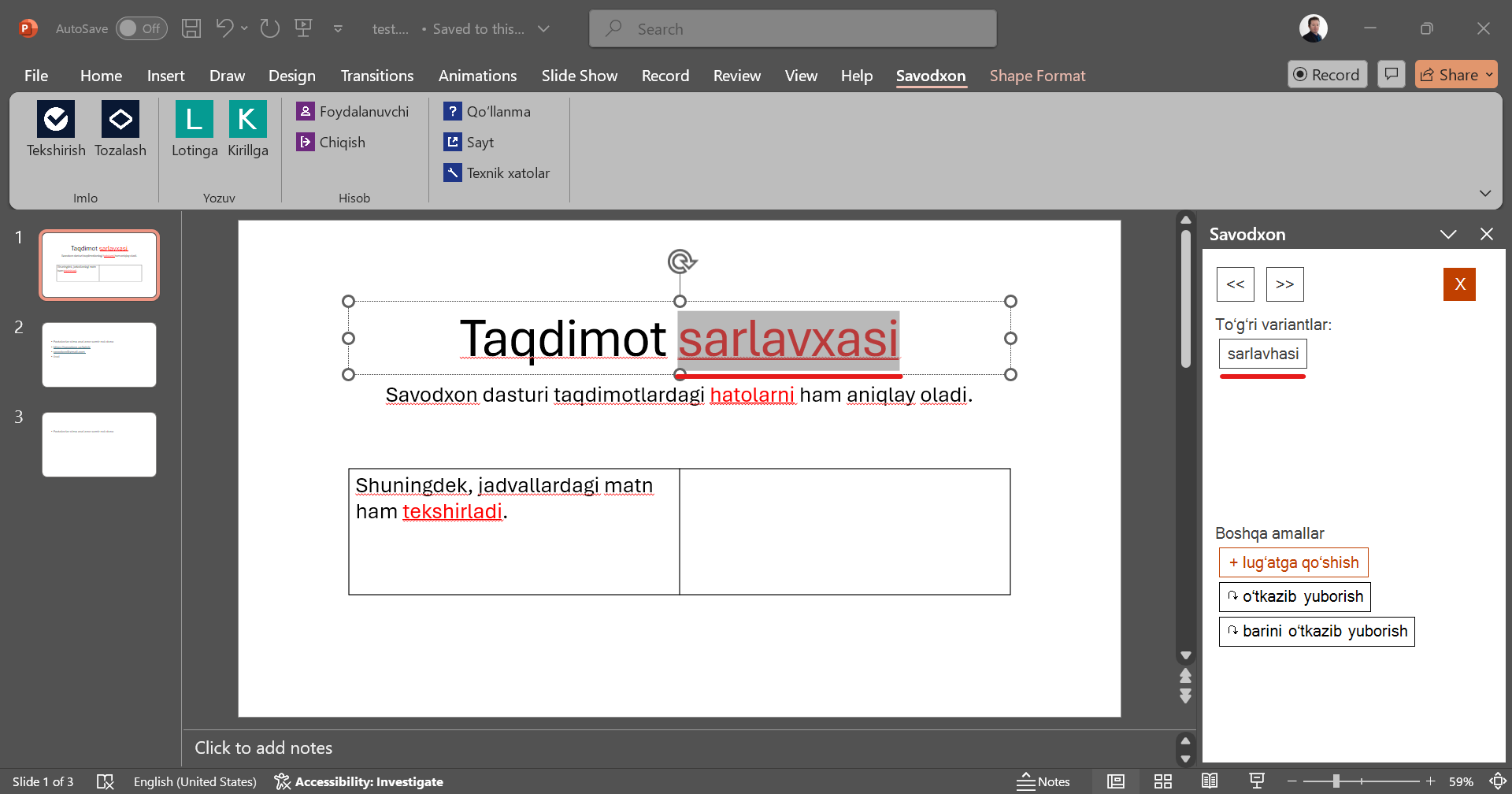Expand the Share button dropdown arrow
1512x794 pixels.
1489,75
